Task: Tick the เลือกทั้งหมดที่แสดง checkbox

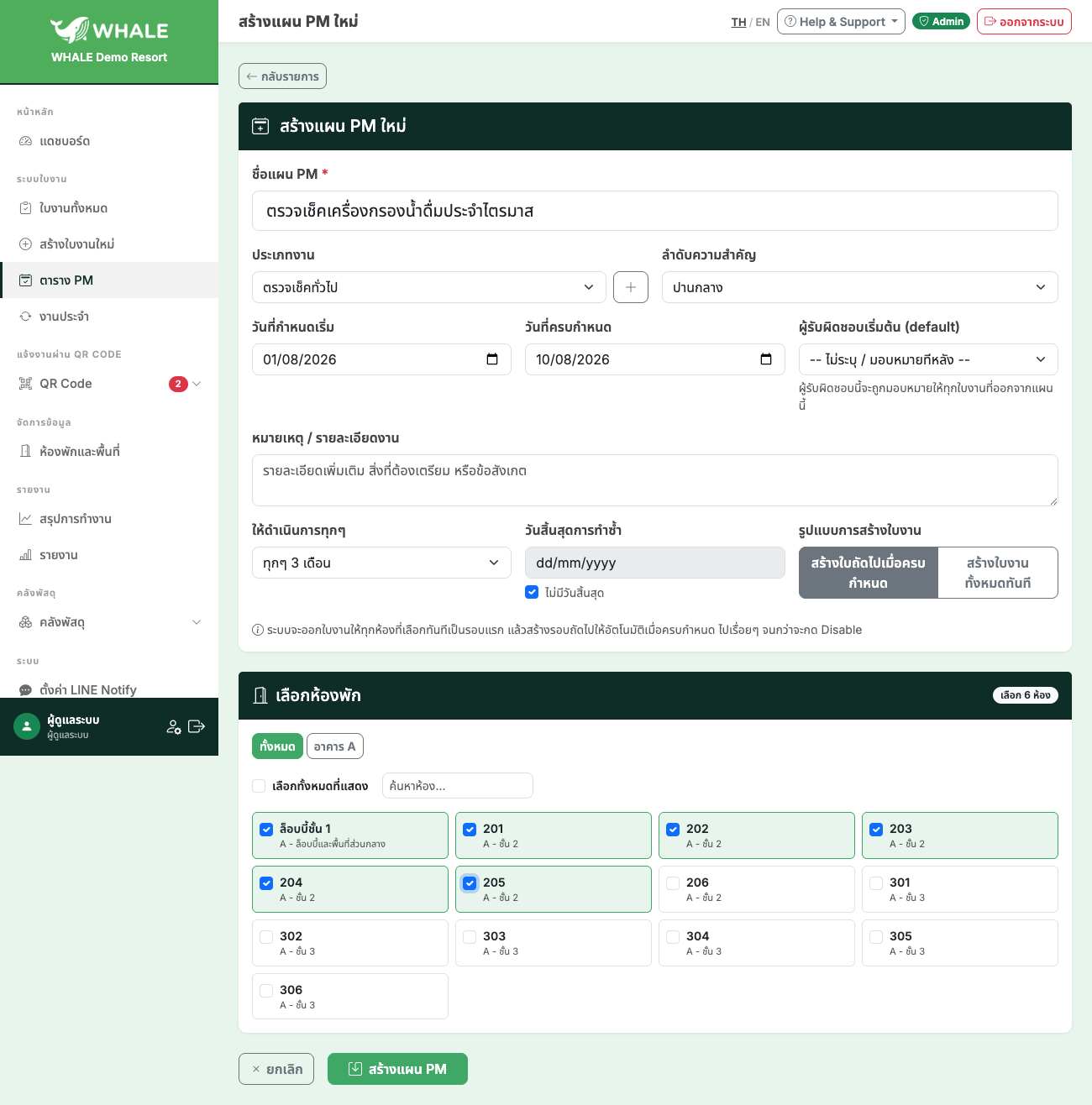Action: 259,786
